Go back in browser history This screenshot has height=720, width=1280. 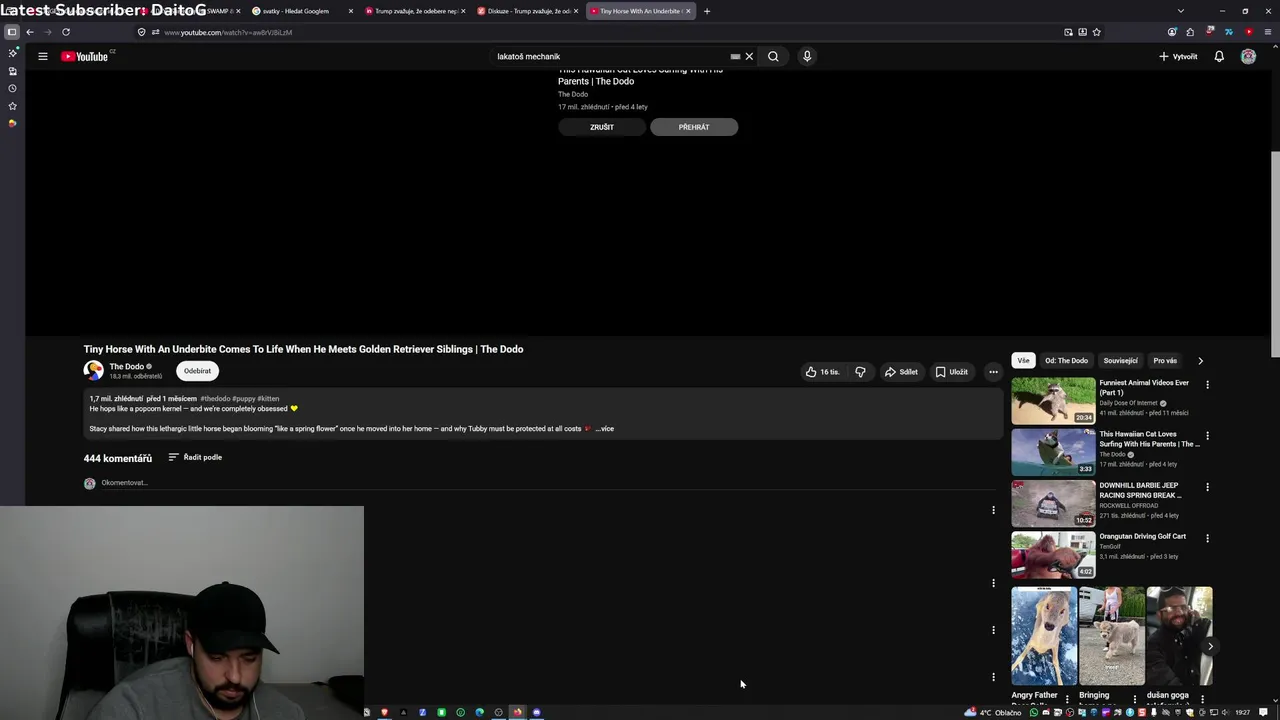pos(30,32)
